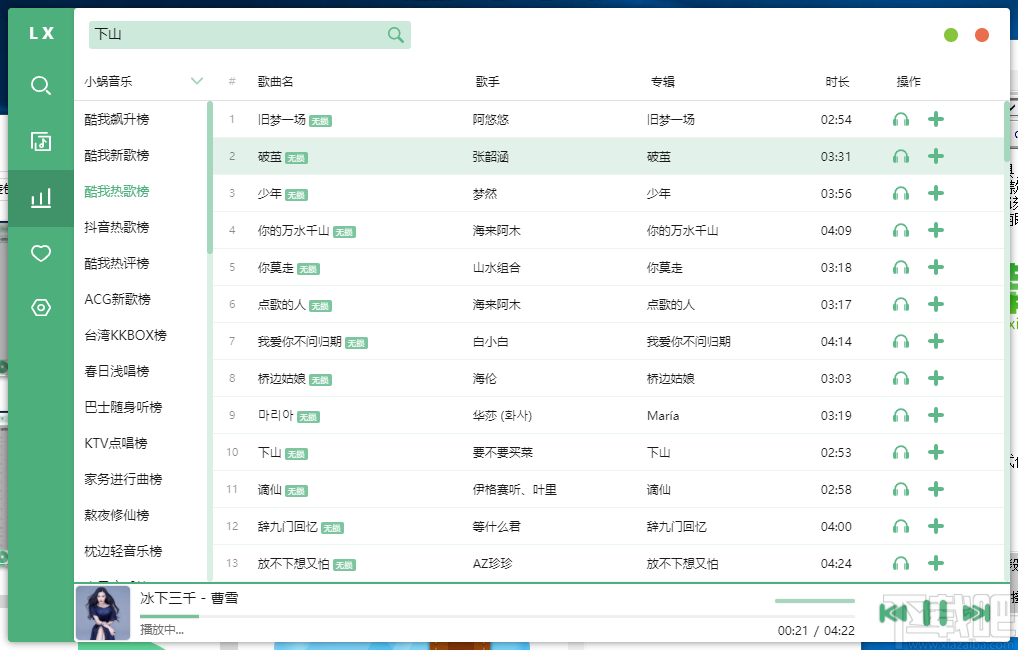Open the search page from the sidebar
Viewport: 1018px width, 650px height.
[40, 86]
